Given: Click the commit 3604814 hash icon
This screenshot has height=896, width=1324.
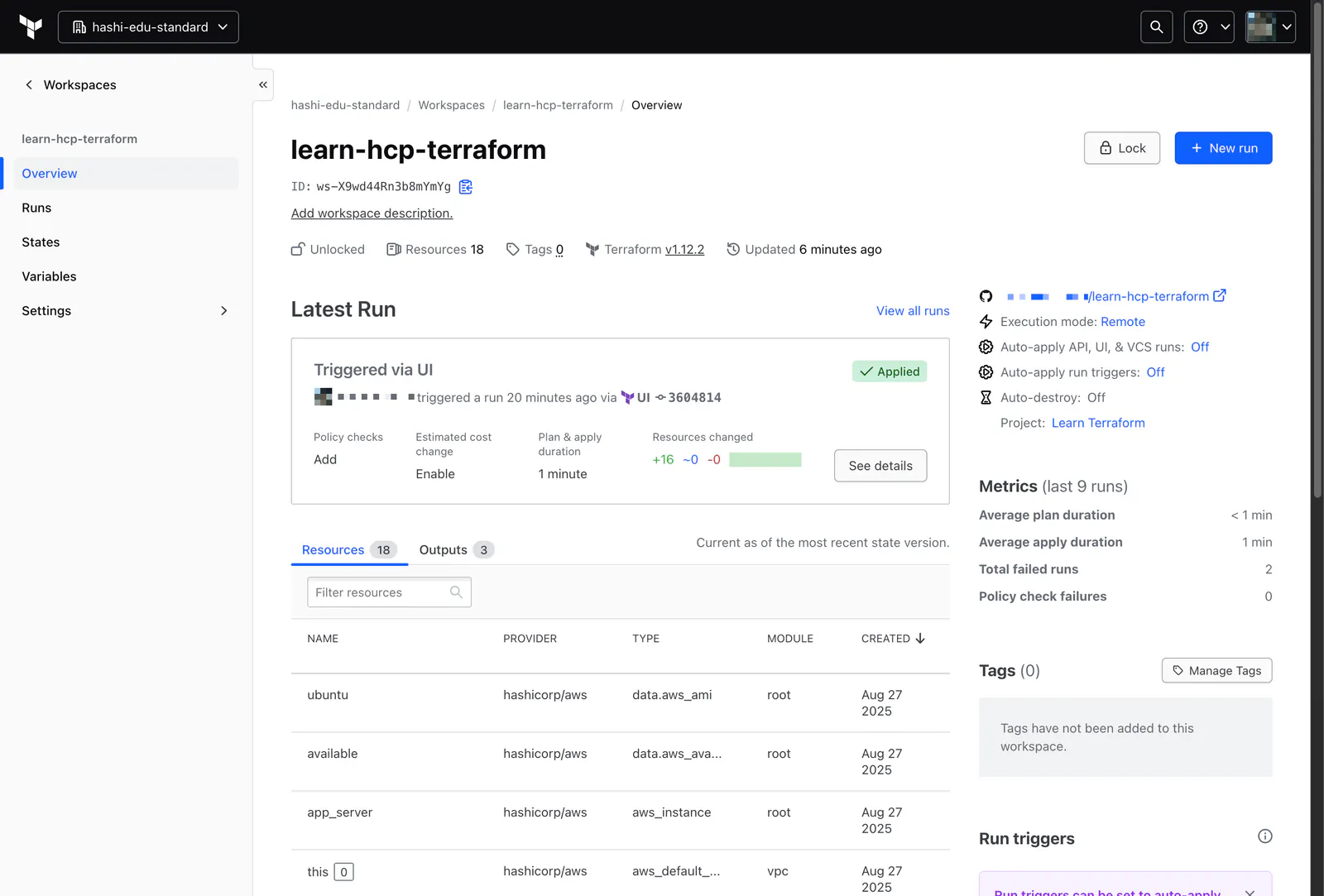Looking at the screenshot, I should tap(660, 398).
